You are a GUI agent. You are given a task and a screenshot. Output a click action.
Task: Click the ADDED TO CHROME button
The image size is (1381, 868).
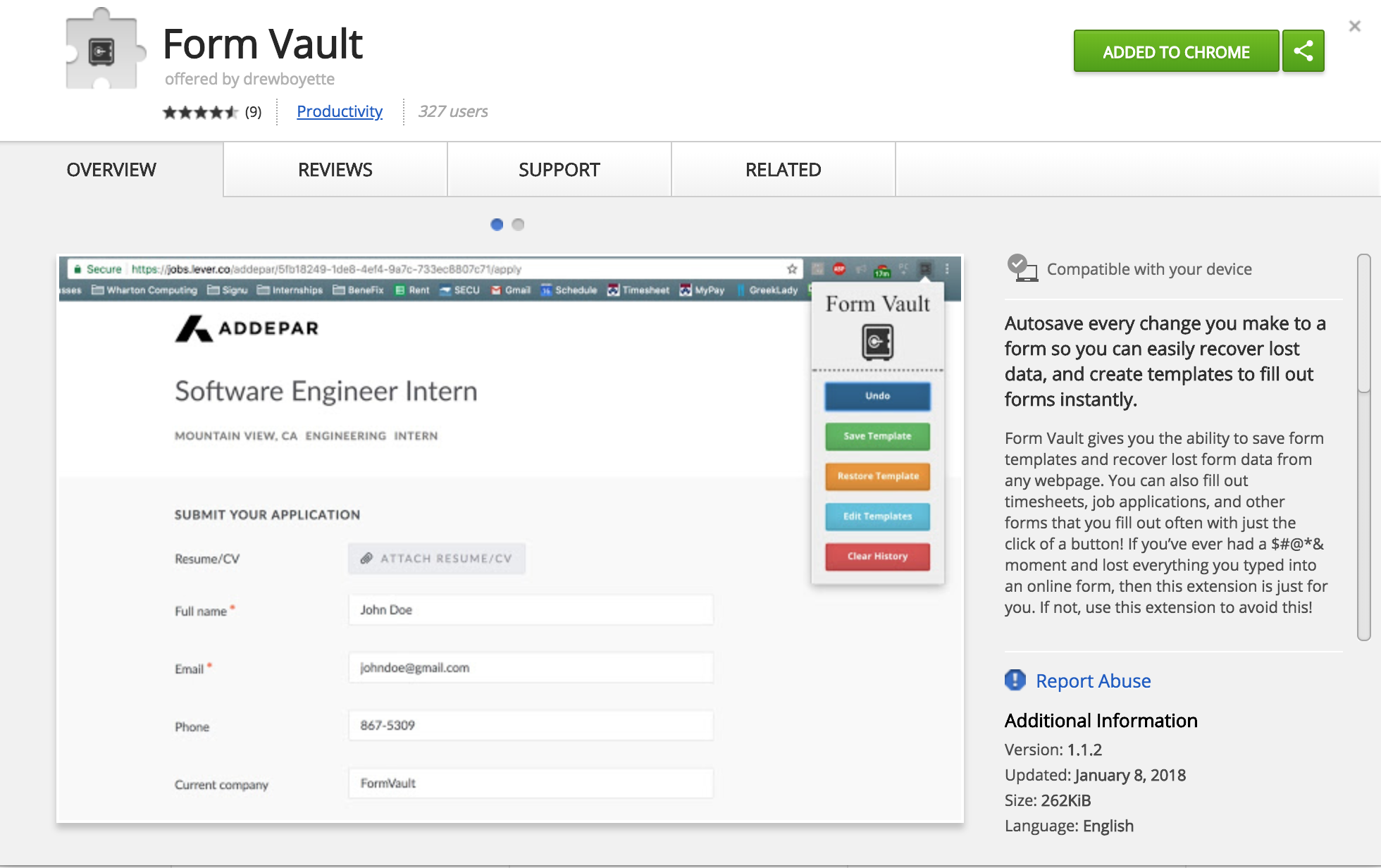click(1175, 52)
